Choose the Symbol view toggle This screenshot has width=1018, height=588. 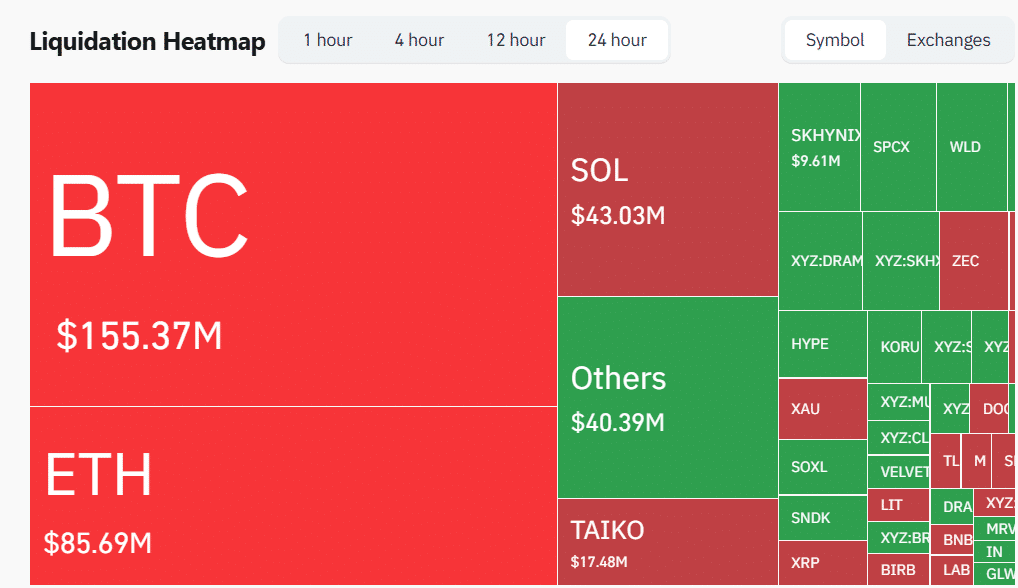pyautogui.click(x=835, y=40)
